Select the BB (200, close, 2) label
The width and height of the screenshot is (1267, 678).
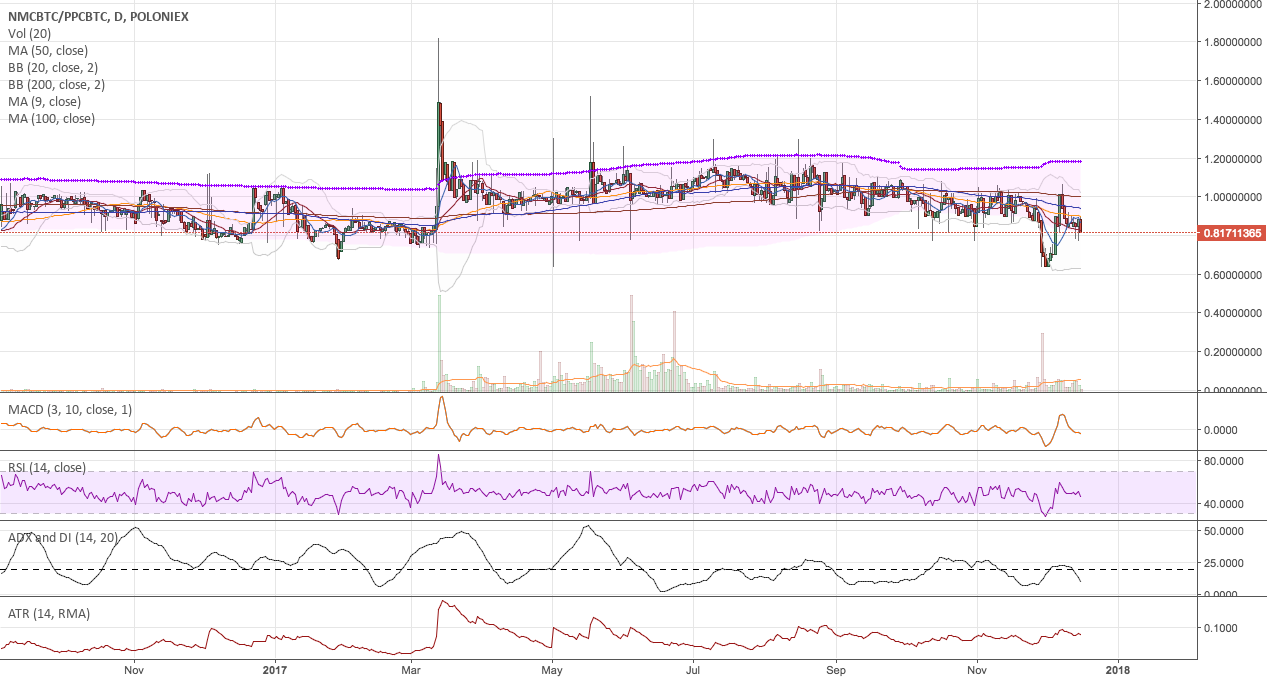tap(57, 85)
